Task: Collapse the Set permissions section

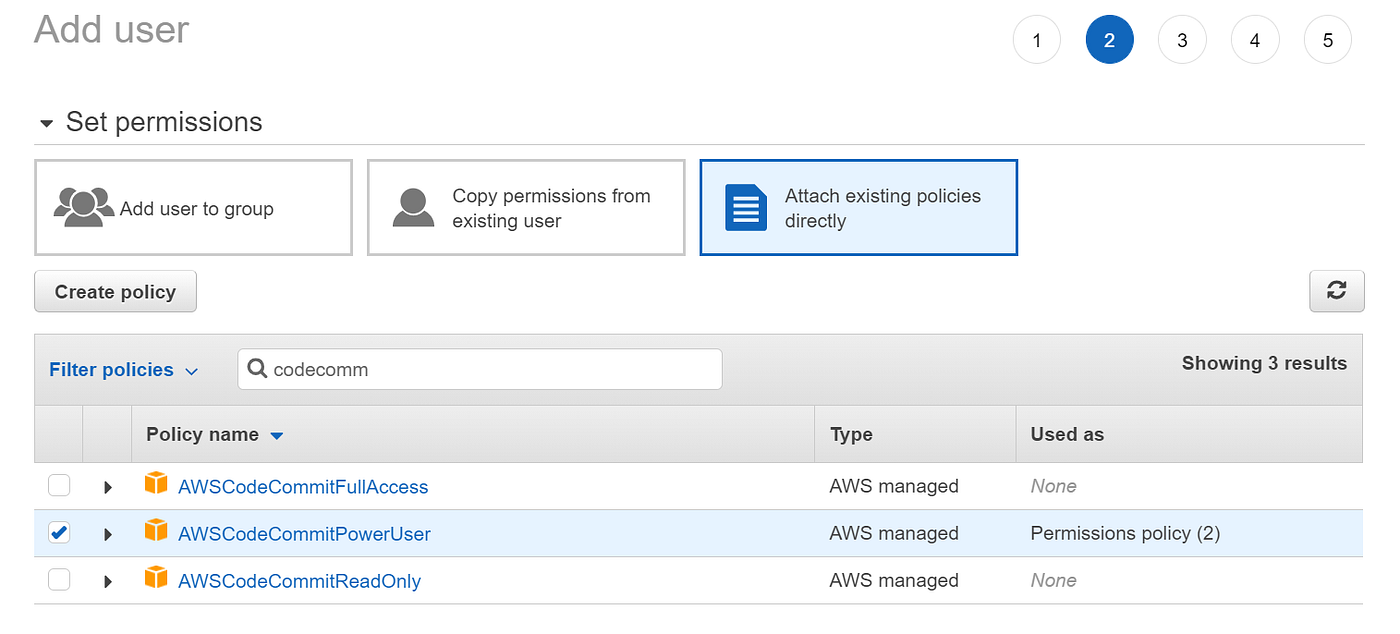Action: click(46, 124)
